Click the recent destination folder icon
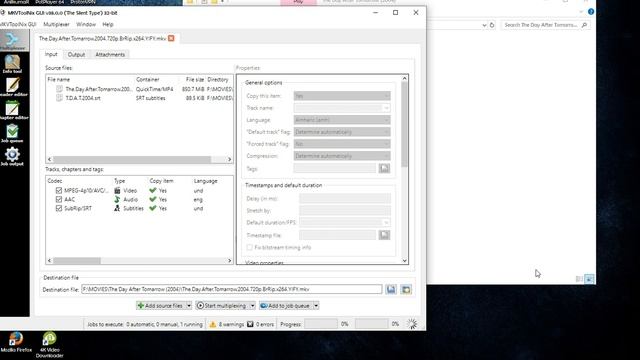 [406, 289]
